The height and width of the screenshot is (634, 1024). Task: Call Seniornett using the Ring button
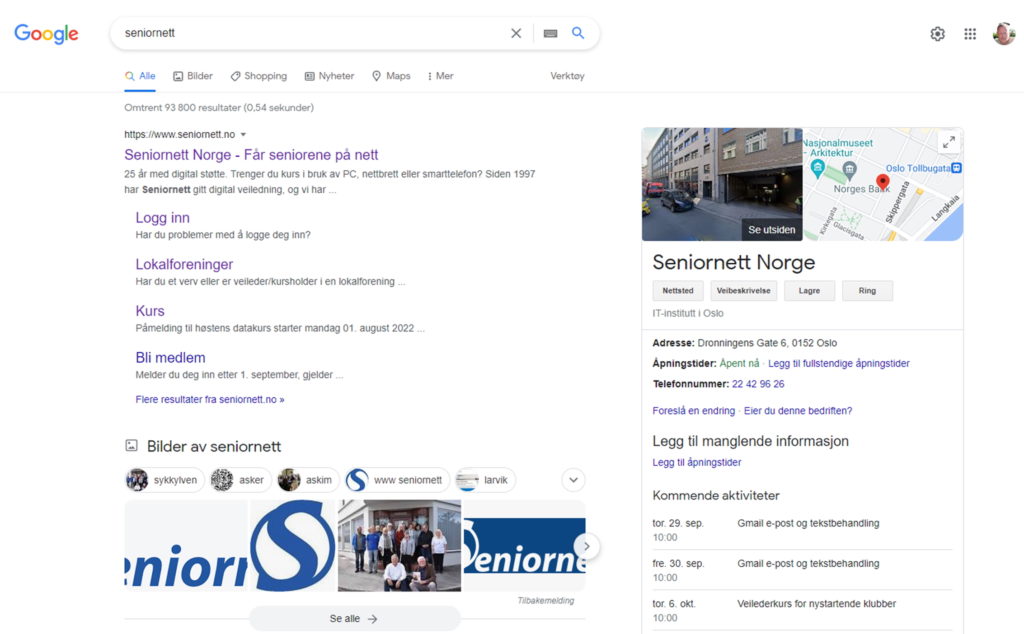(x=867, y=290)
